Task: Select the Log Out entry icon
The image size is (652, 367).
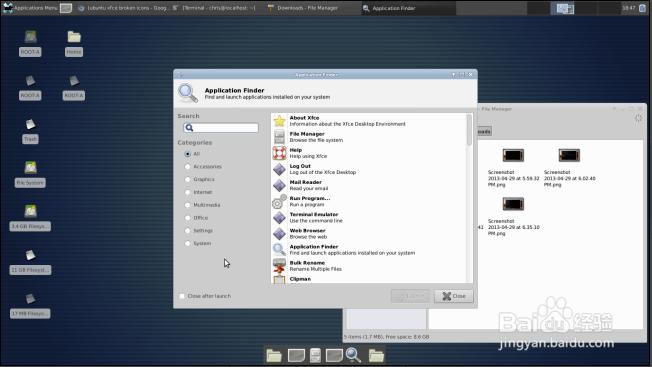Action: (x=279, y=169)
